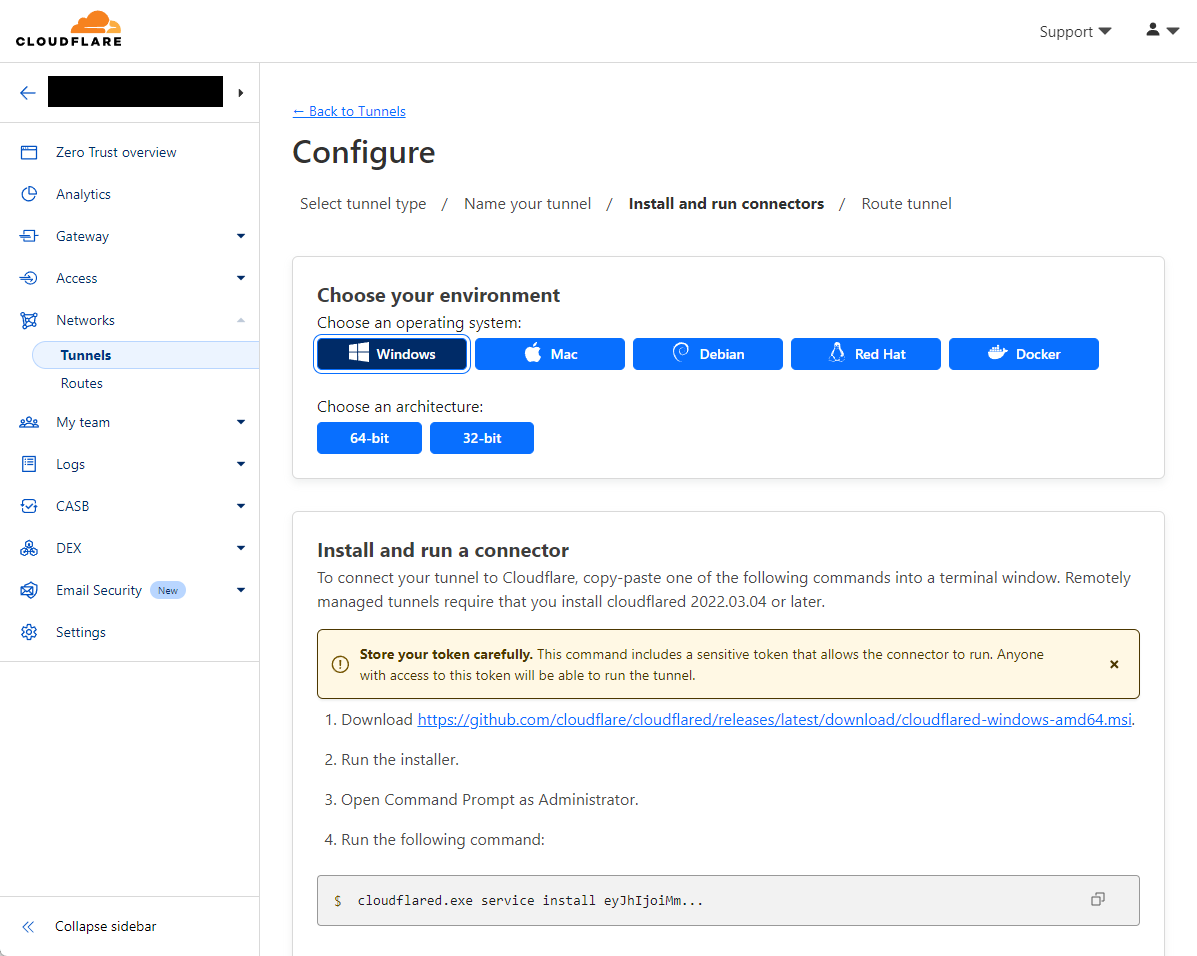Choose Red Hat operating system
Screen dimensions: 1197x956
[x=866, y=354]
